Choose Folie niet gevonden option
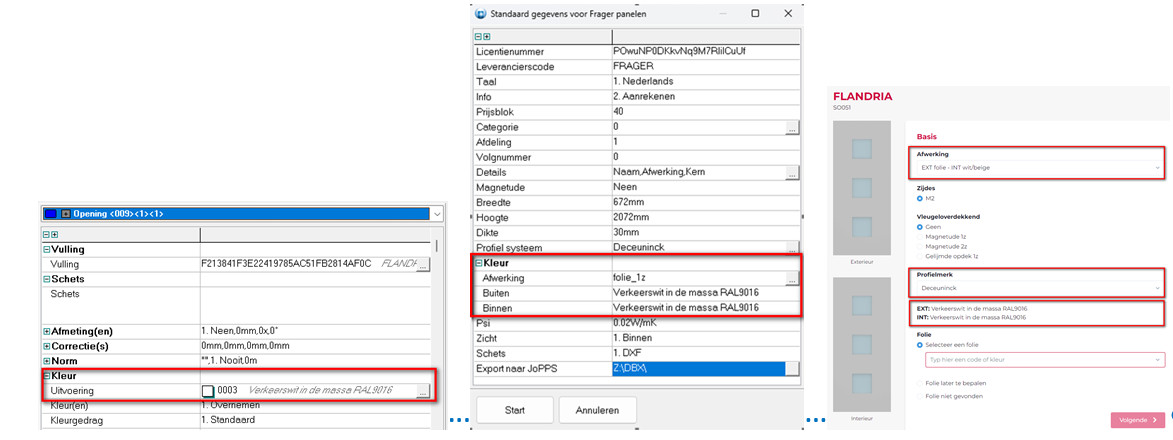 click(x=919, y=396)
